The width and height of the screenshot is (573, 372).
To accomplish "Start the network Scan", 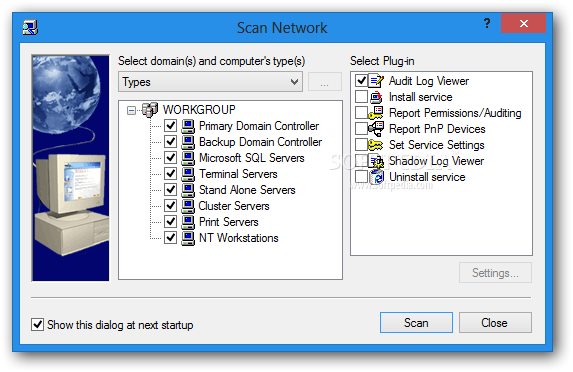I will [x=416, y=323].
